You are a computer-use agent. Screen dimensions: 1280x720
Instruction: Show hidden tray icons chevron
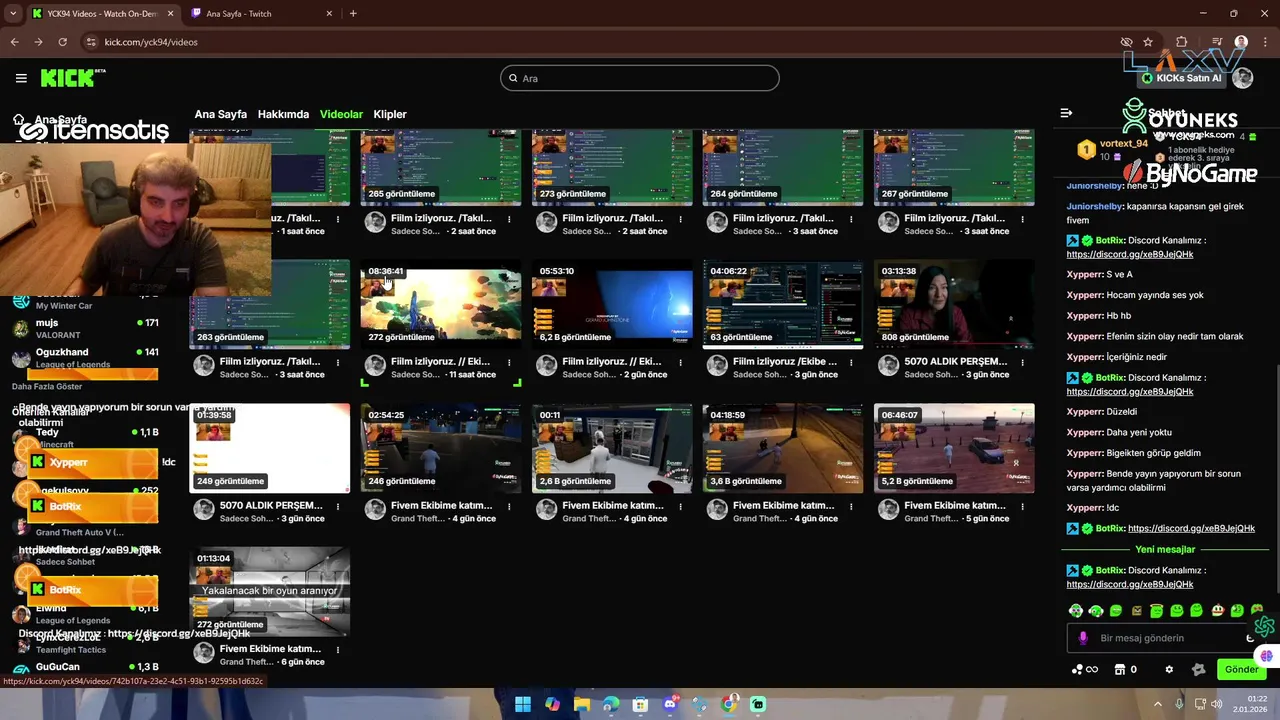click(x=1158, y=704)
